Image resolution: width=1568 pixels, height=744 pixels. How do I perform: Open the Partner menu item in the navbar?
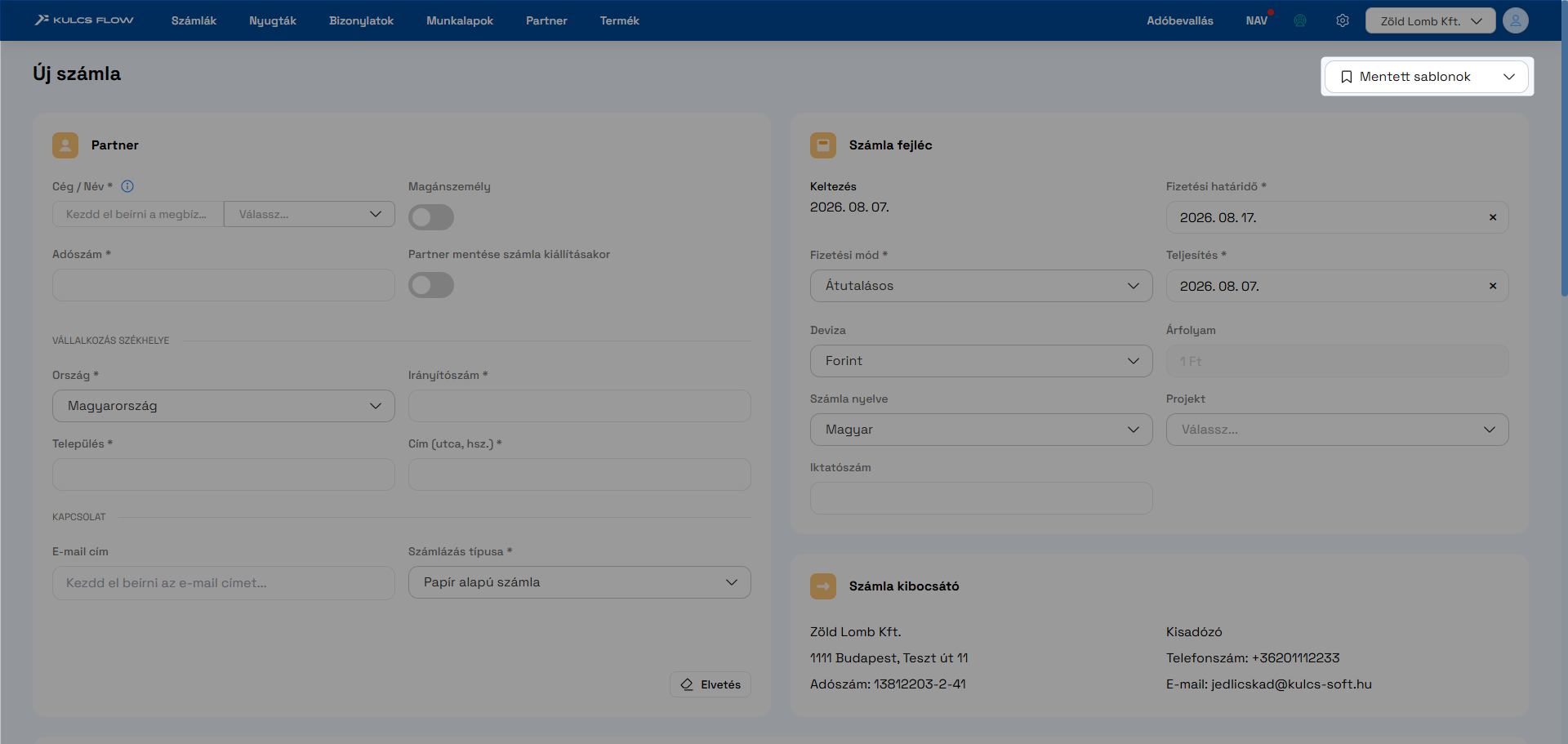546,20
